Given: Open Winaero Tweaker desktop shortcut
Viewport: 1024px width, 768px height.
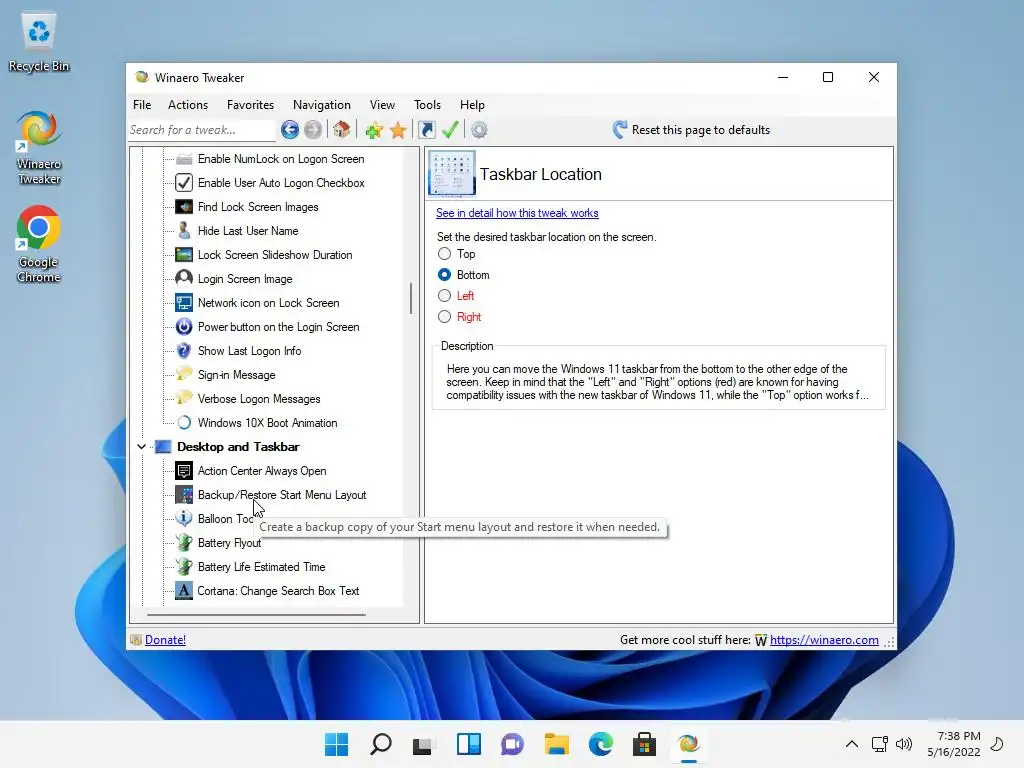Looking at the screenshot, I should point(39,148).
